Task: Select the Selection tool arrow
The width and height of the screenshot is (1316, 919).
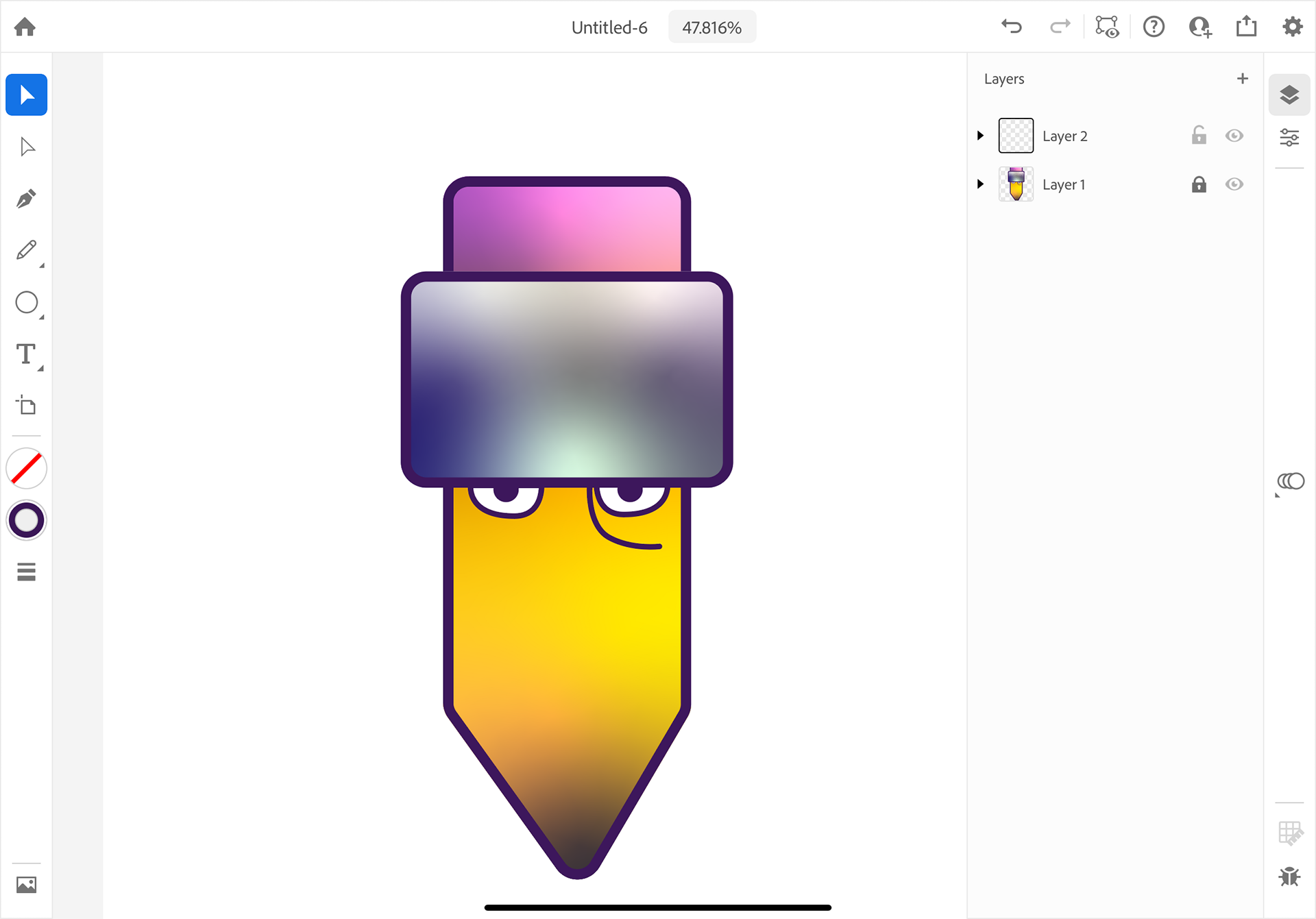Action: point(27,95)
